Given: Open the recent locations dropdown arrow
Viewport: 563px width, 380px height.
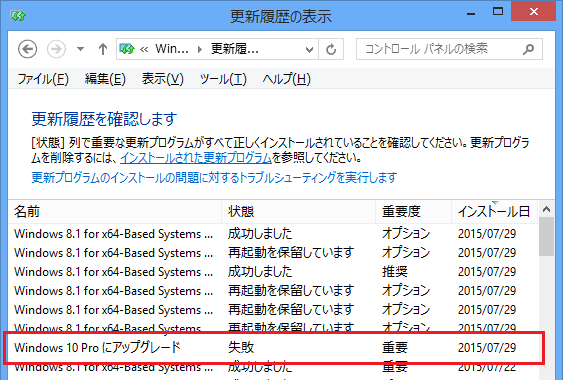Looking at the screenshot, I should 80,49.
